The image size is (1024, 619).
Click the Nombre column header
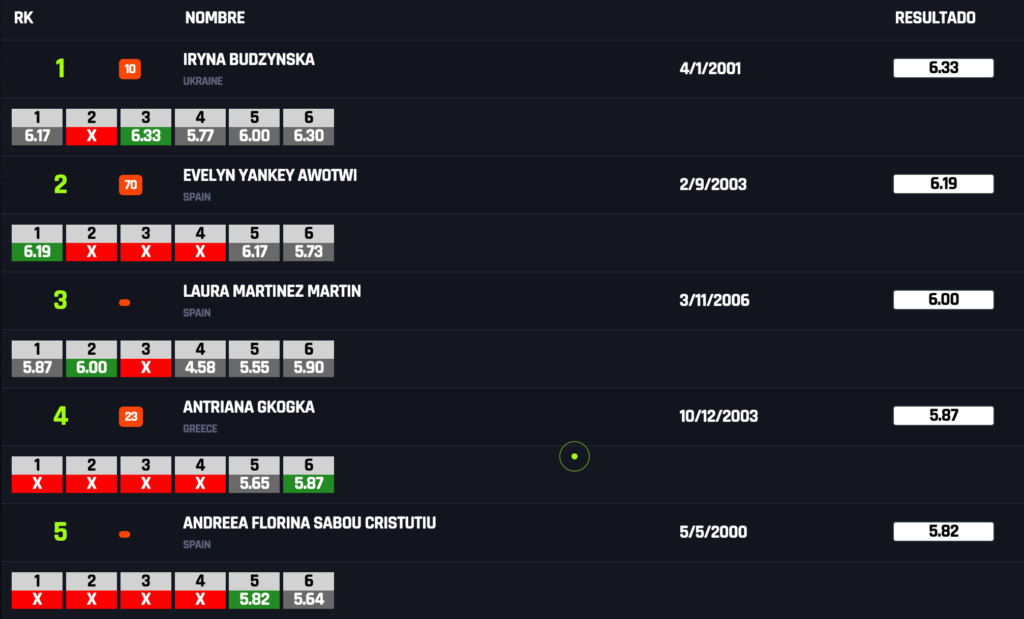215,18
